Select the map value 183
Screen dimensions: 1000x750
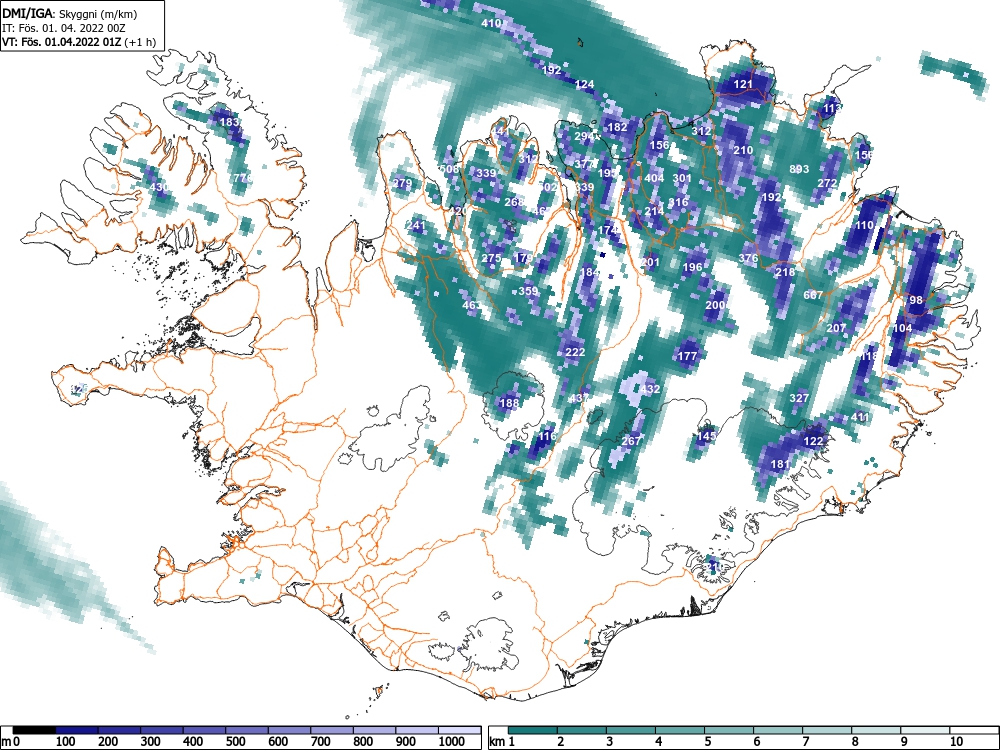click(x=229, y=122)
